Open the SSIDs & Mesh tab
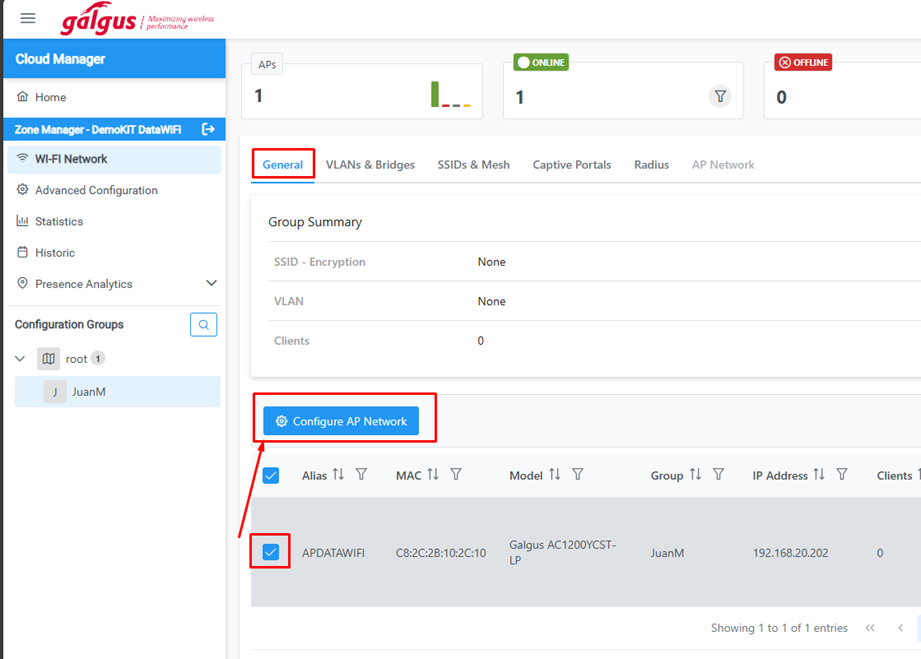This screenshot has height=659, width=921. tap(473, 165)
